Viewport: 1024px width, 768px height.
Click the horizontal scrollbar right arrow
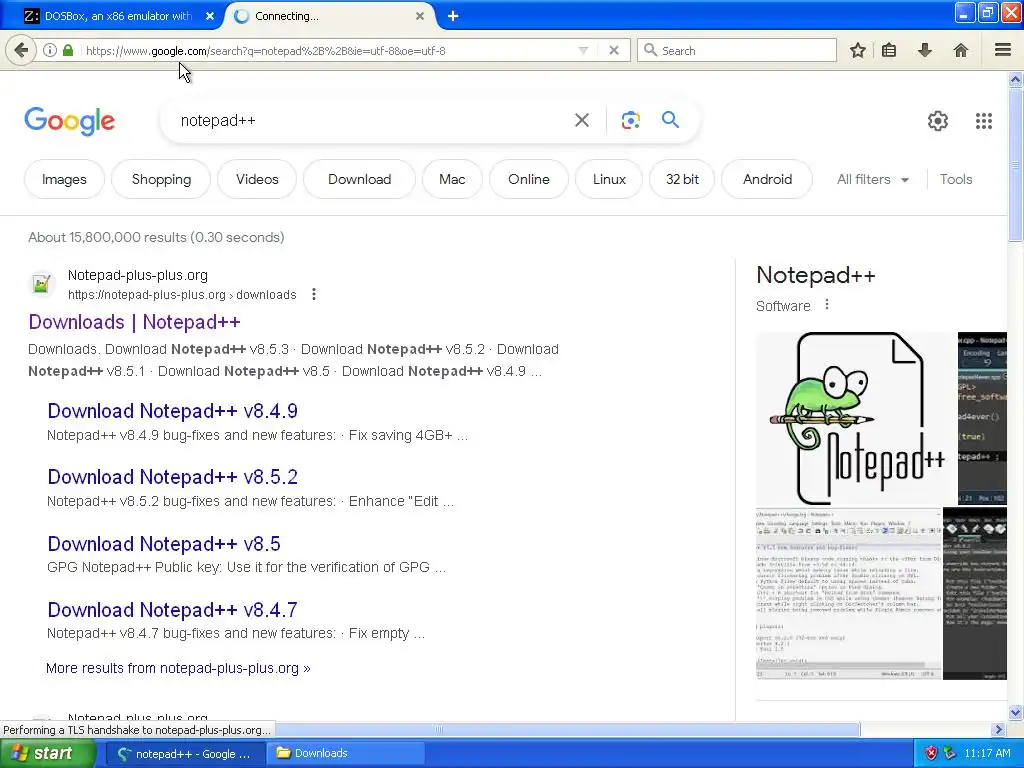tap(998, 729)
